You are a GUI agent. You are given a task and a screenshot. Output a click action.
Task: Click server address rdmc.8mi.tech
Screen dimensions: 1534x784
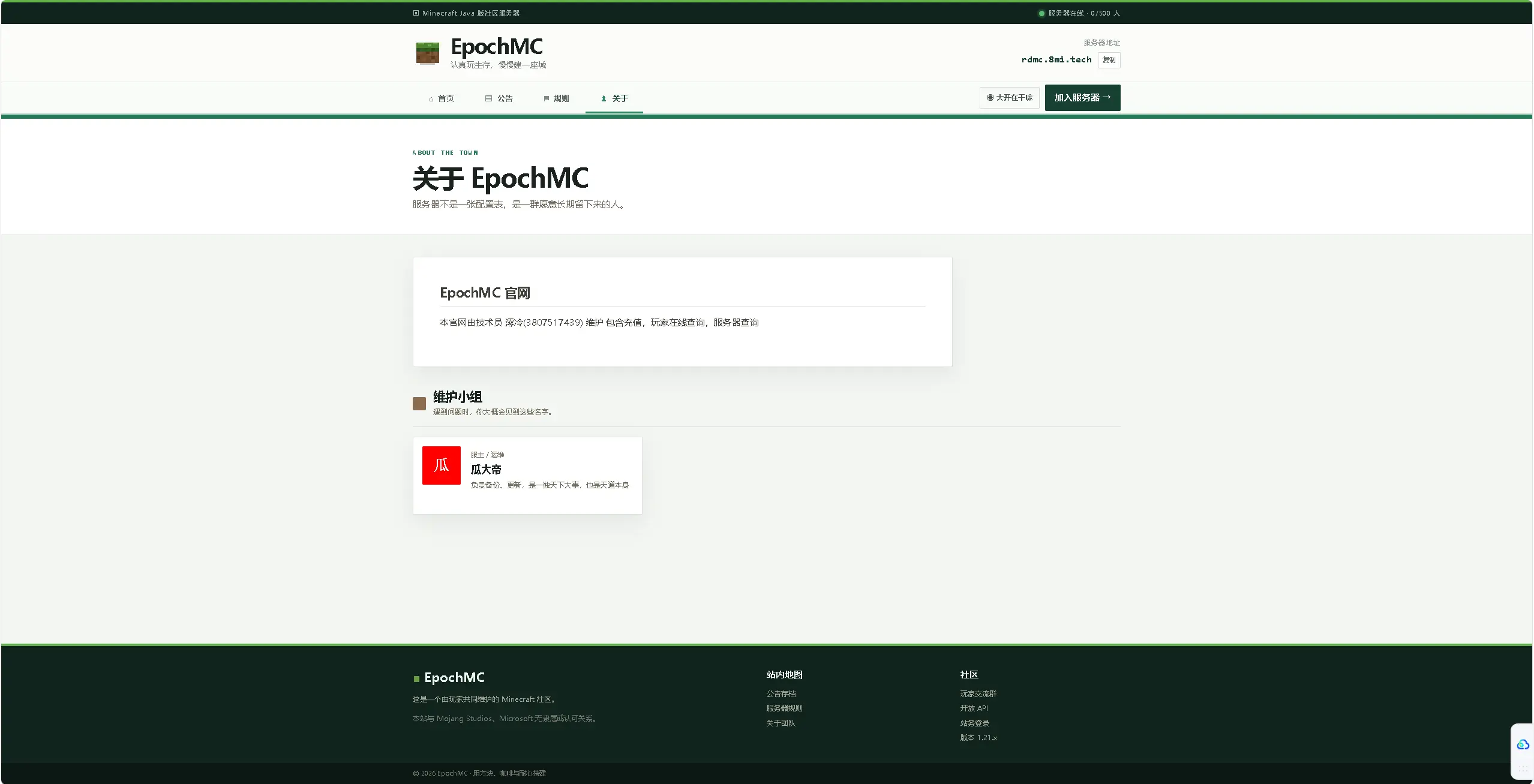tap(1056, 60)
